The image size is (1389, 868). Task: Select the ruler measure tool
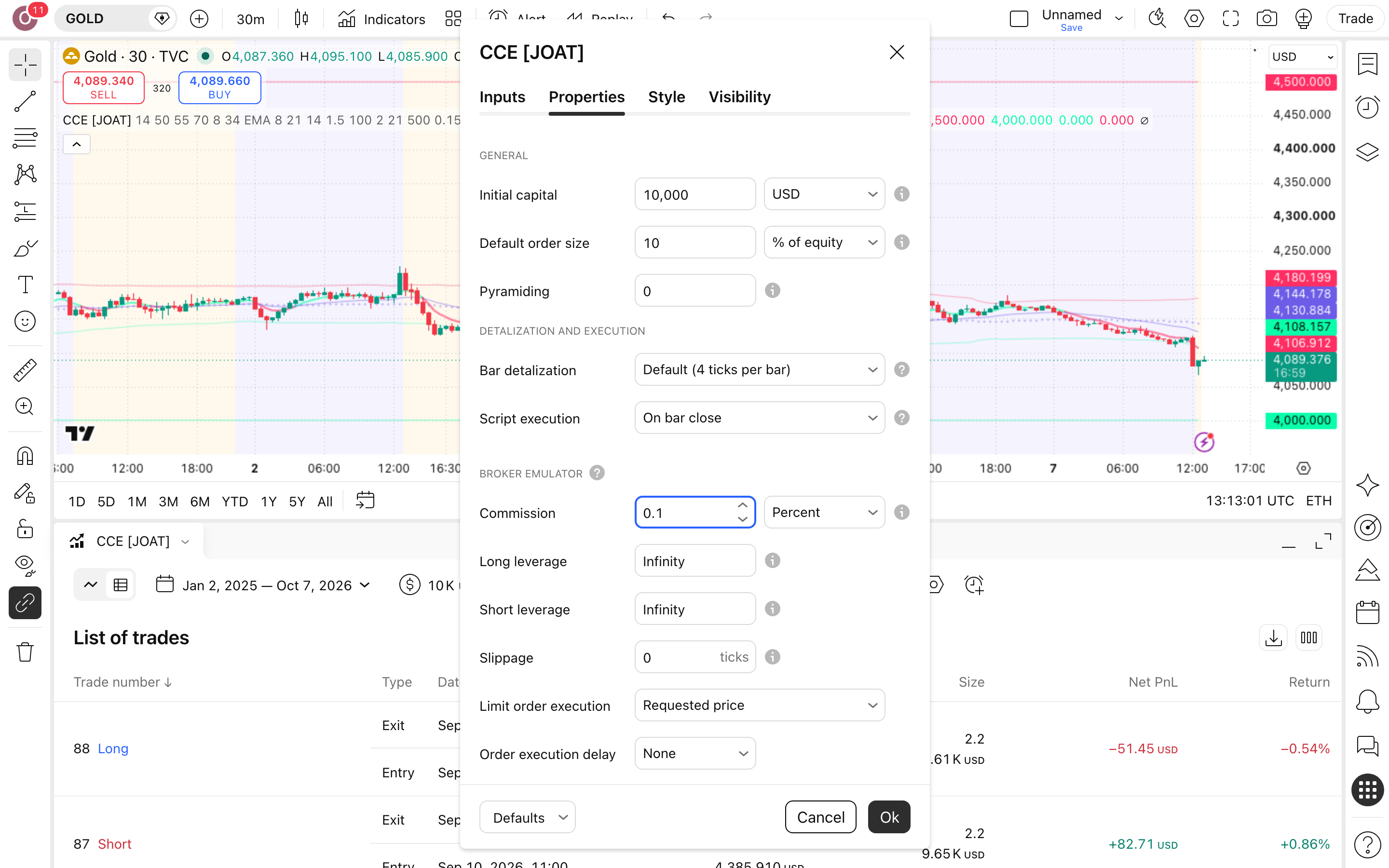(25, 370)
